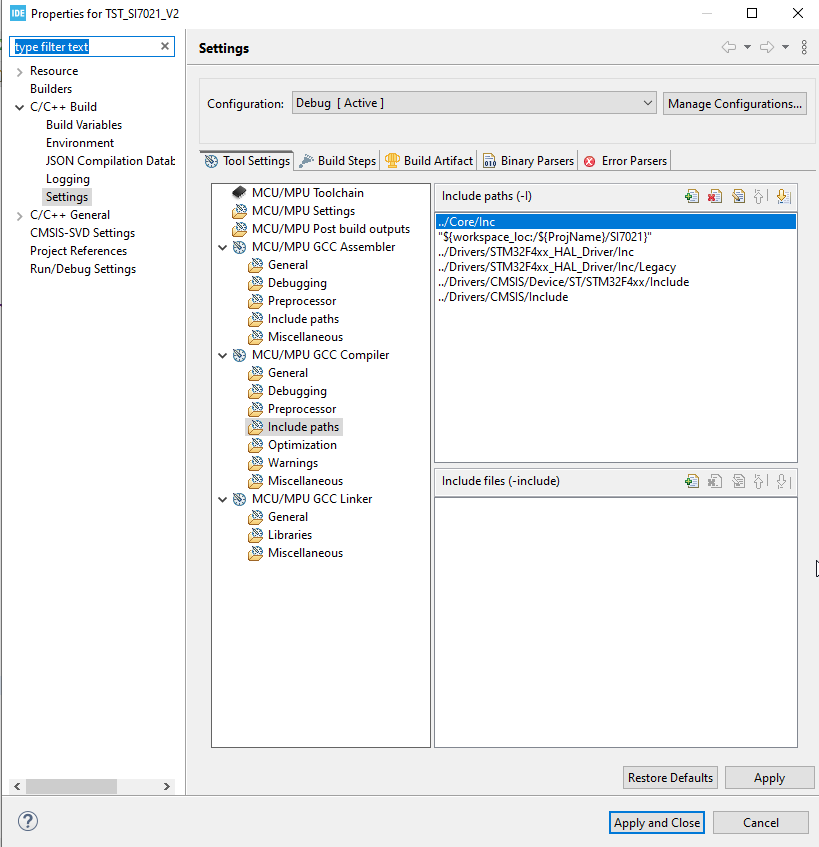Screen dimensions: 819x847
Task: Collapse the MCU/MPU GCC Assembler node
Action: (x=223, y=246)
